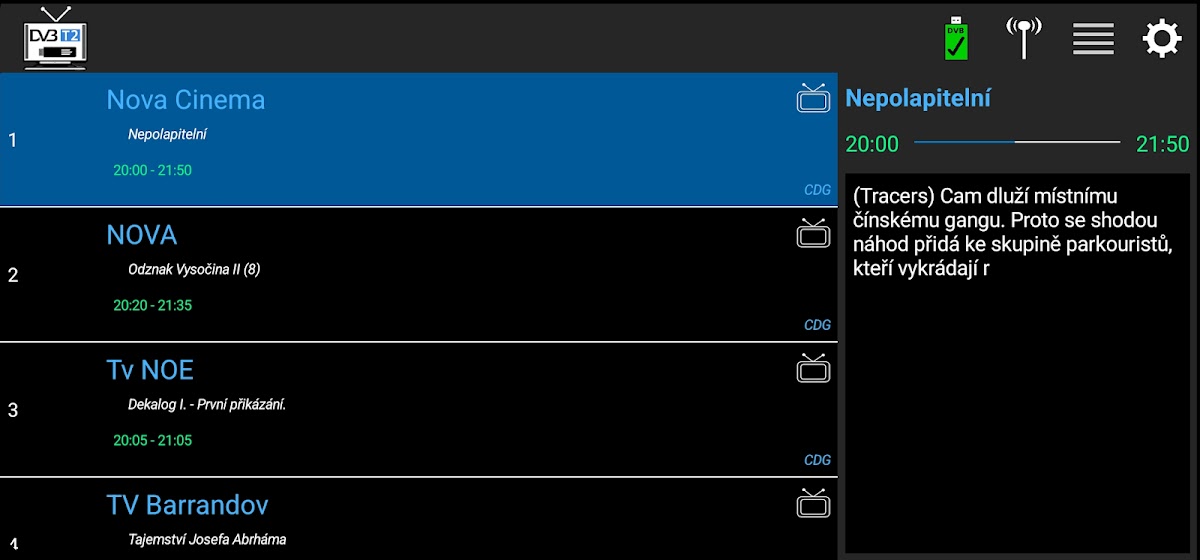Tap the antenna signal icon

tap(1023, 38)
